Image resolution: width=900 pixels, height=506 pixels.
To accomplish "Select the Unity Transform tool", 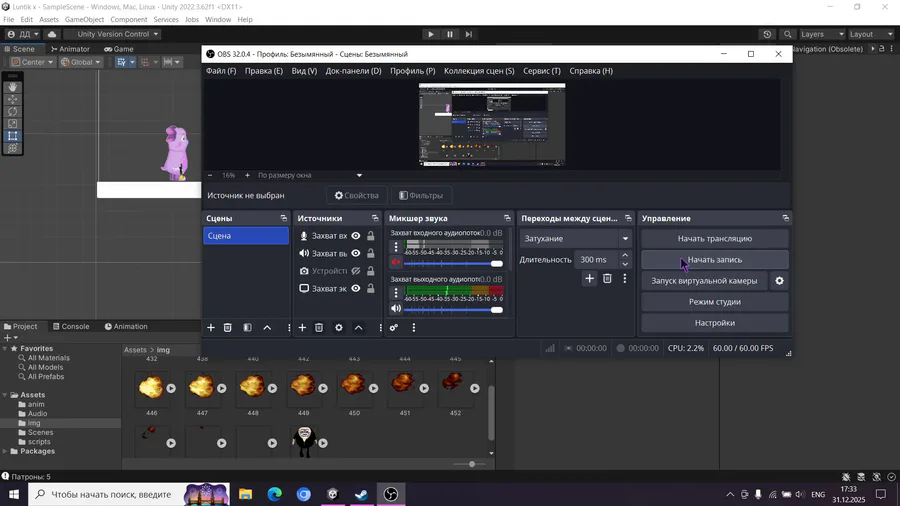I will (x=12, y=148).
